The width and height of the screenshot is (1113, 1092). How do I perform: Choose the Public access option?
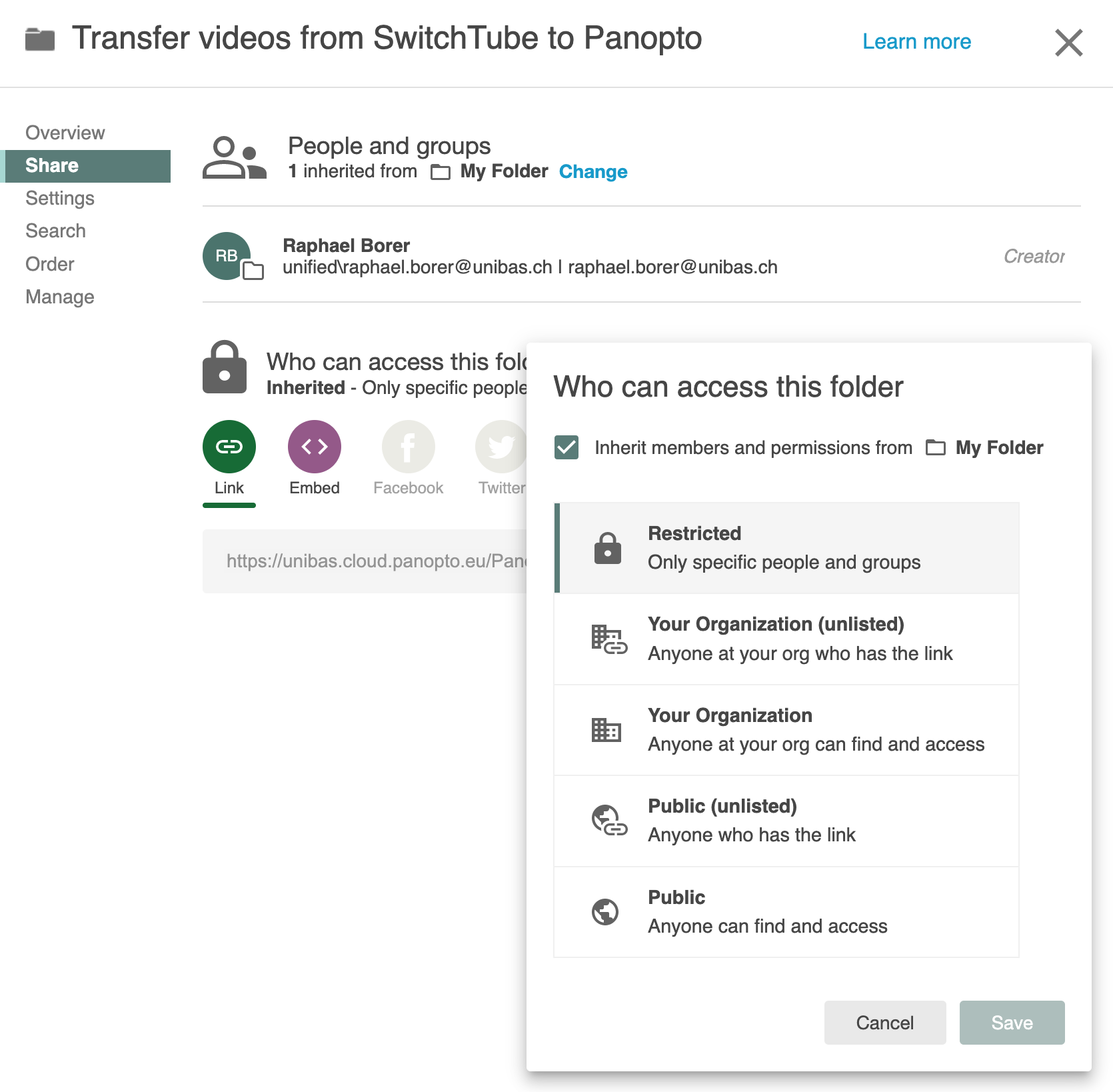[786, 912]
